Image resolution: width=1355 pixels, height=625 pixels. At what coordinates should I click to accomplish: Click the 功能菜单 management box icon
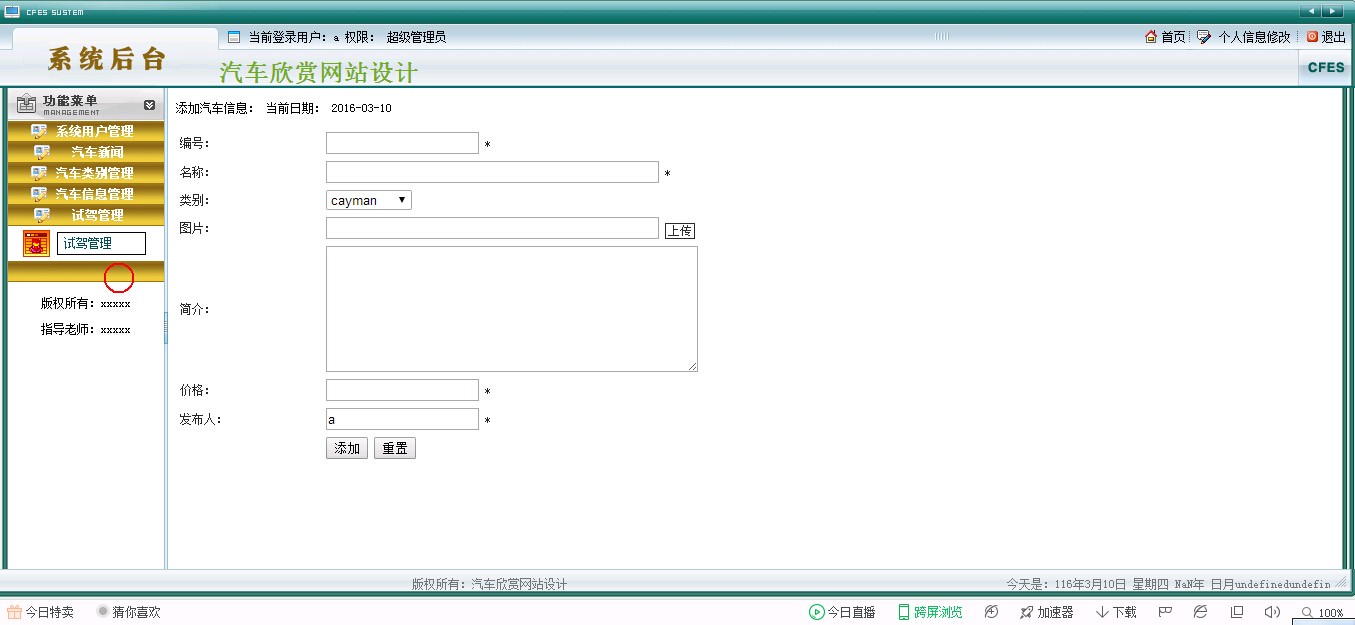[x=27, y=105]
